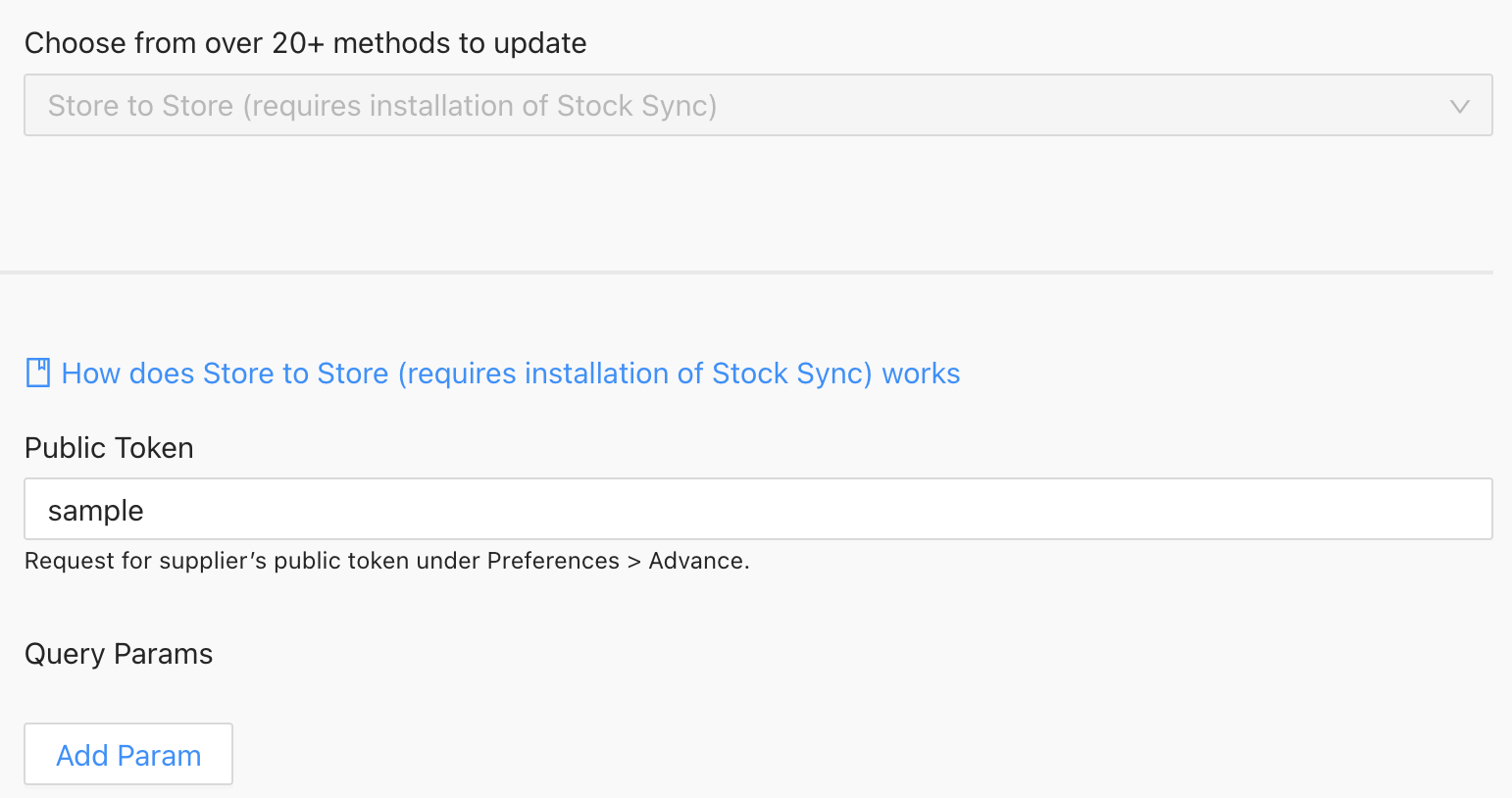This screenshot has width=1512, height=798.
Task: Click empty right area of token field
Action: pos(1177,510)
